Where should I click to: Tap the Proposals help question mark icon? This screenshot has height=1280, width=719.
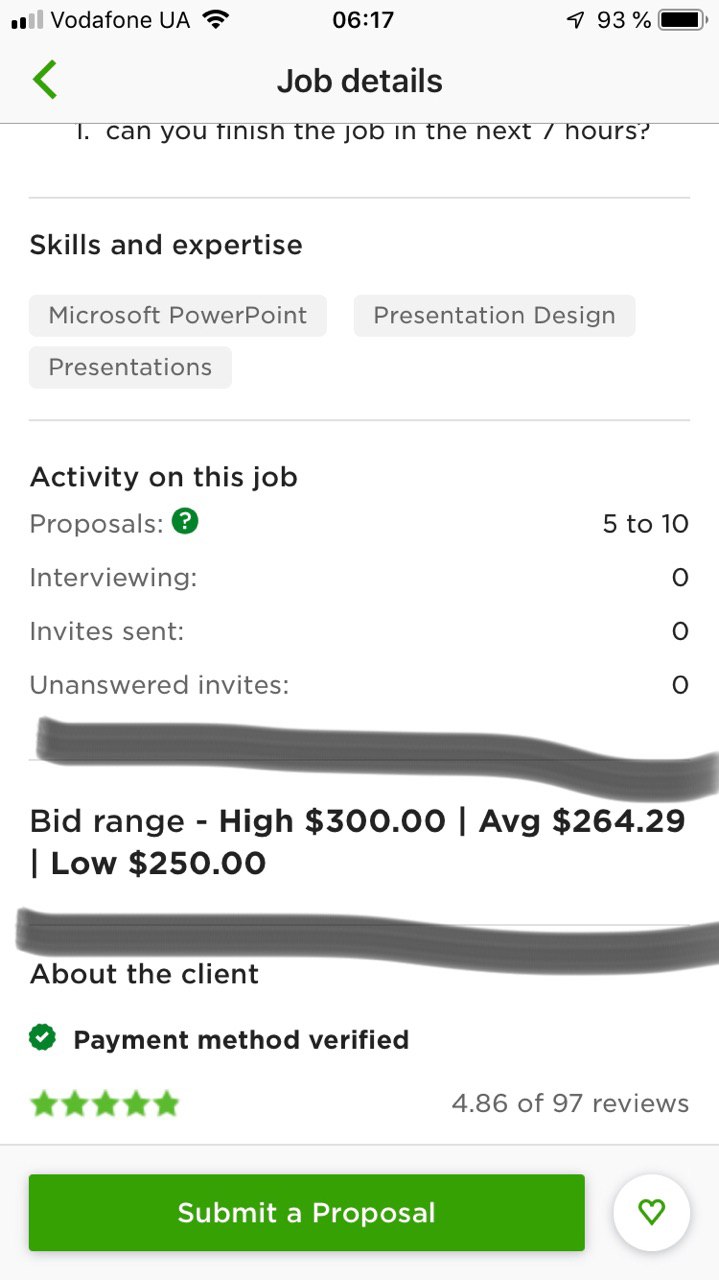(185, 522)
